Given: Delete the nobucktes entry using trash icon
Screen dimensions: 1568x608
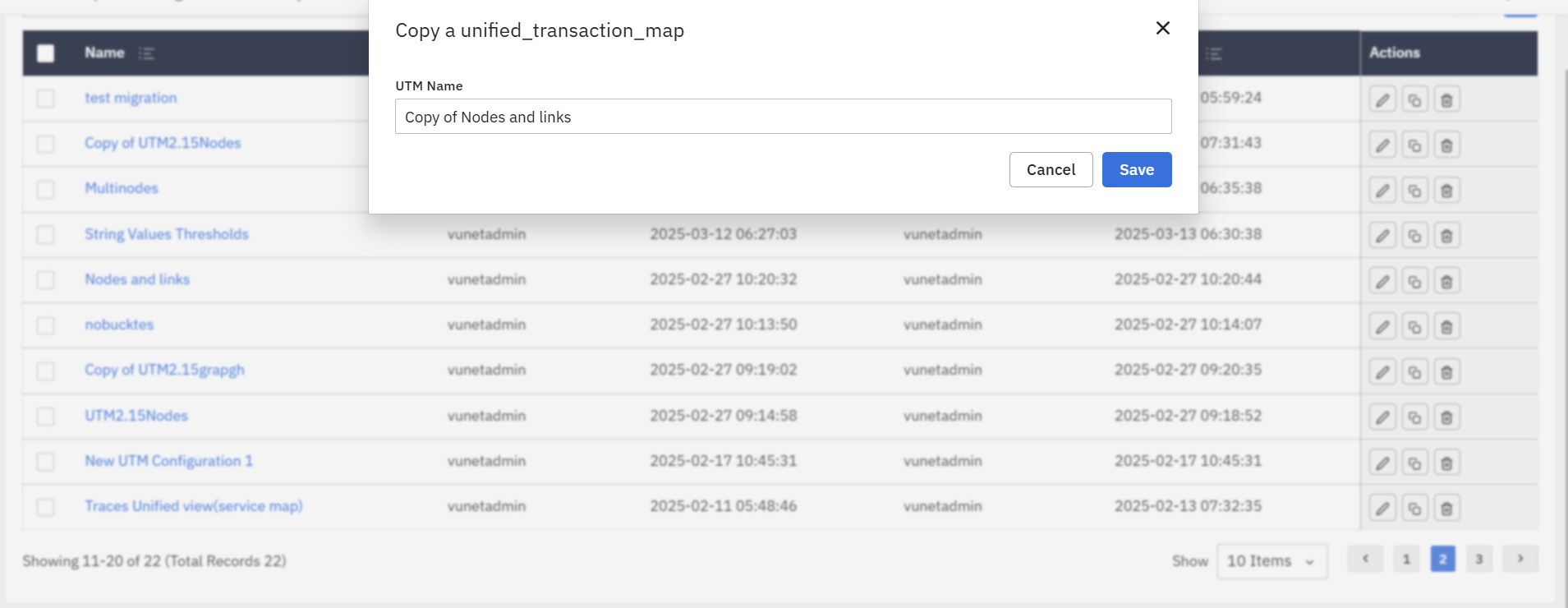Looking at the screenshot, I should tap(1446, 327).
